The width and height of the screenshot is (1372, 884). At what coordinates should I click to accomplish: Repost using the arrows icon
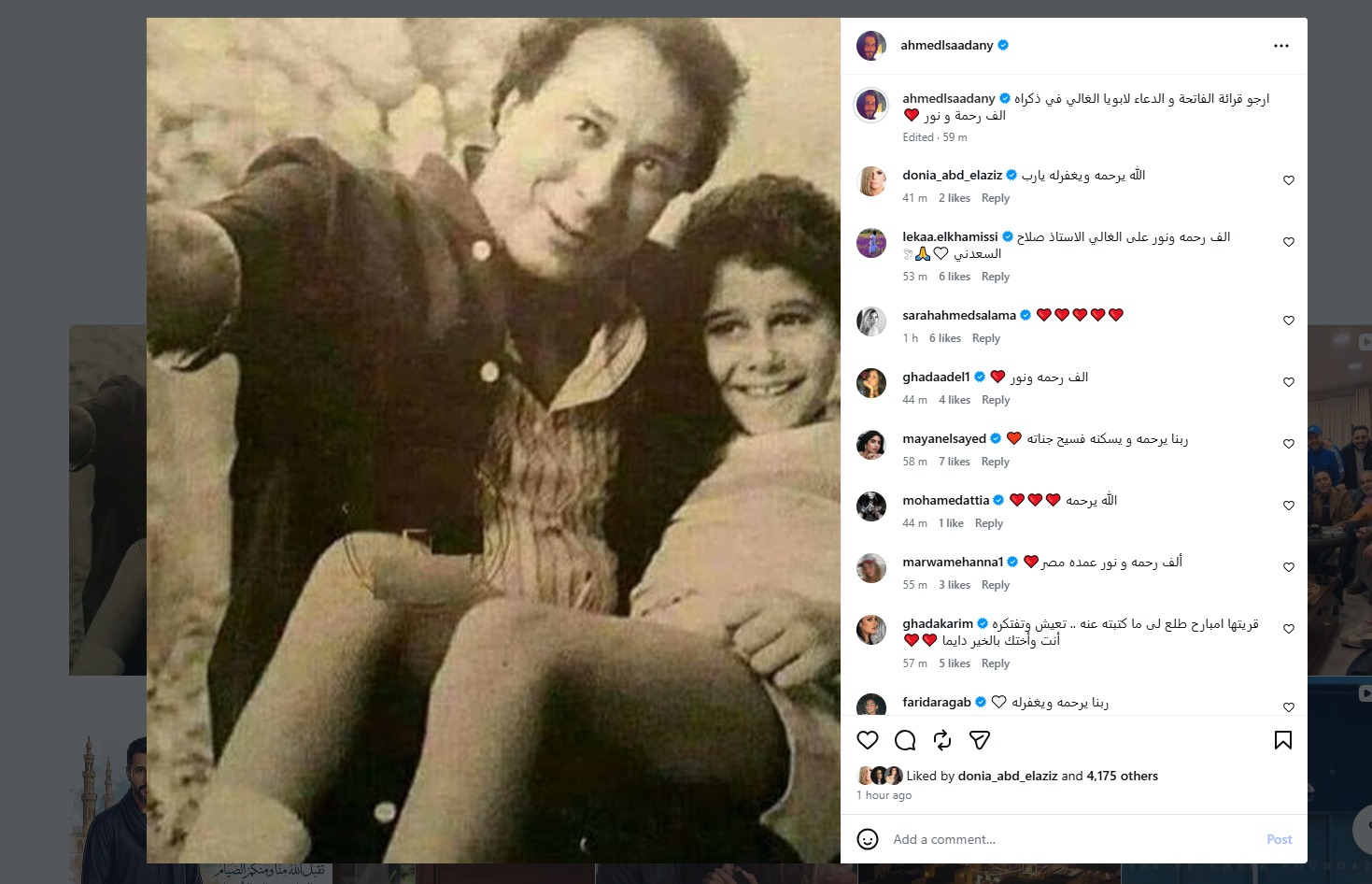(x=942, y=740)
